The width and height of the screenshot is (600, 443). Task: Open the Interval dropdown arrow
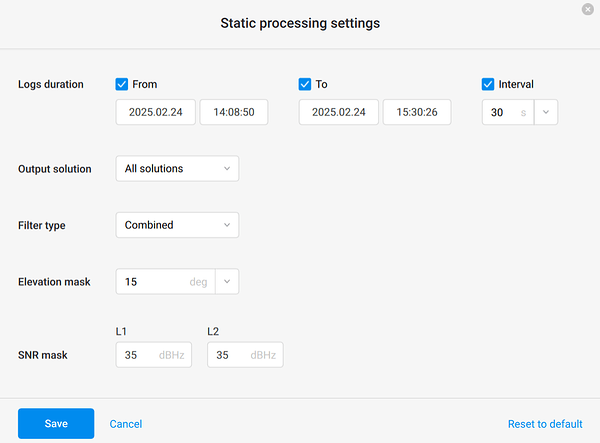pos(546,112)
